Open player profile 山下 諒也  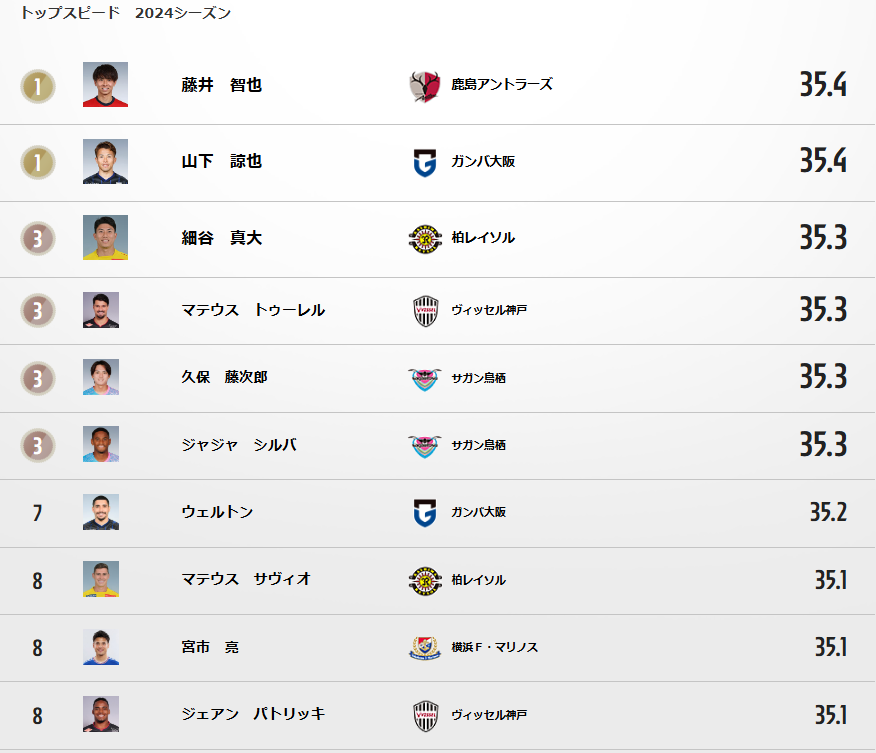pos(222,161)
